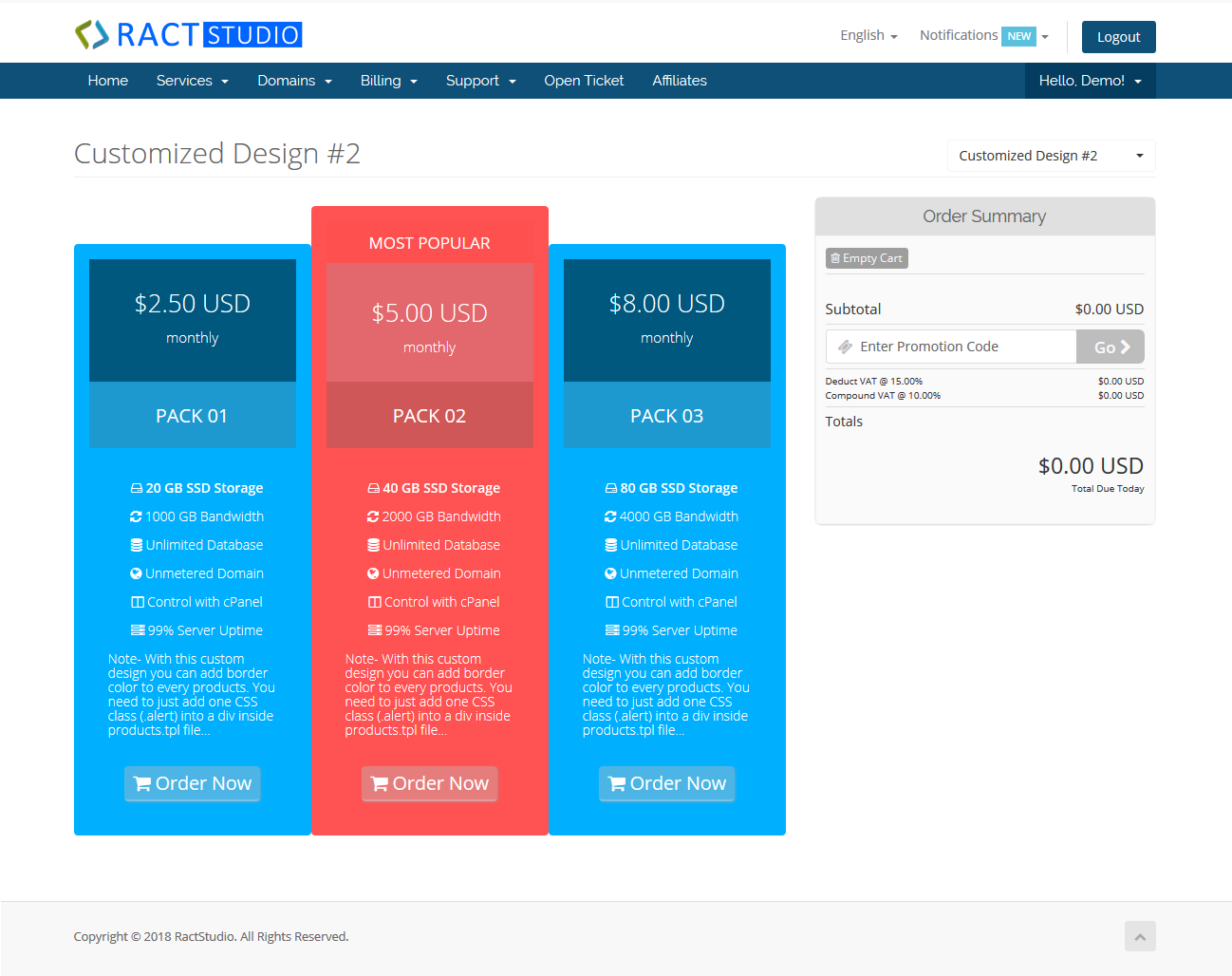This screenshot has height=976, width=1232.
Task: Click the scroll-to-top arrow in the footer
Action: 1140,936
